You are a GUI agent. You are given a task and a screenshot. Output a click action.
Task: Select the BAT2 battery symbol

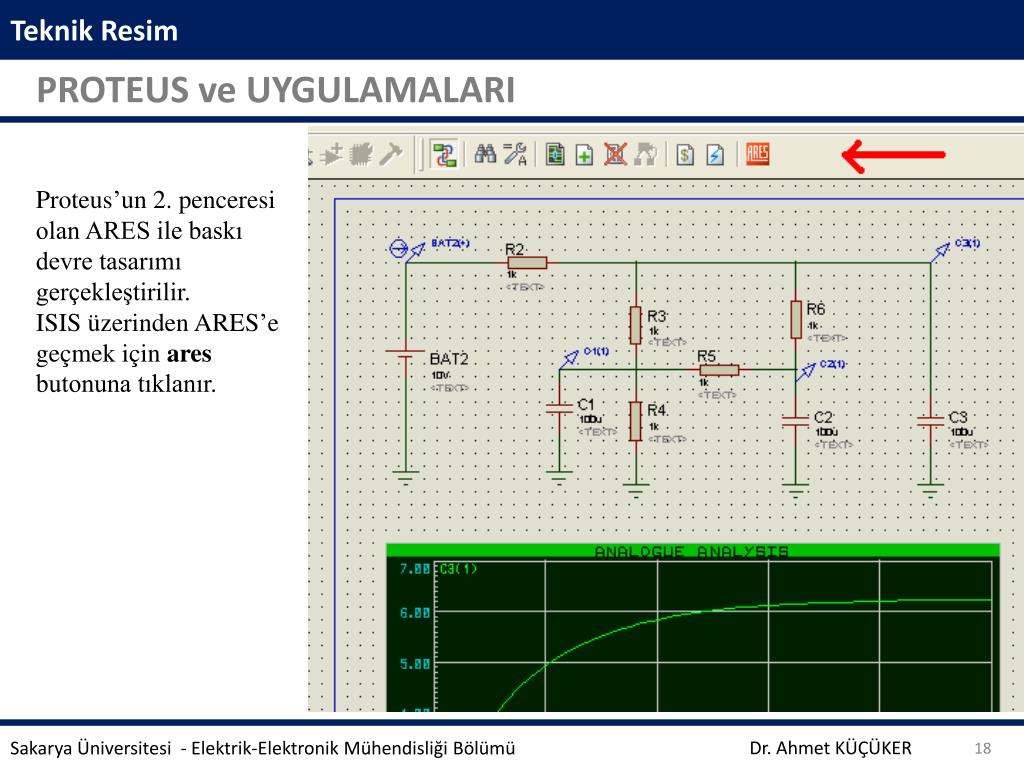tap(406, 354)
